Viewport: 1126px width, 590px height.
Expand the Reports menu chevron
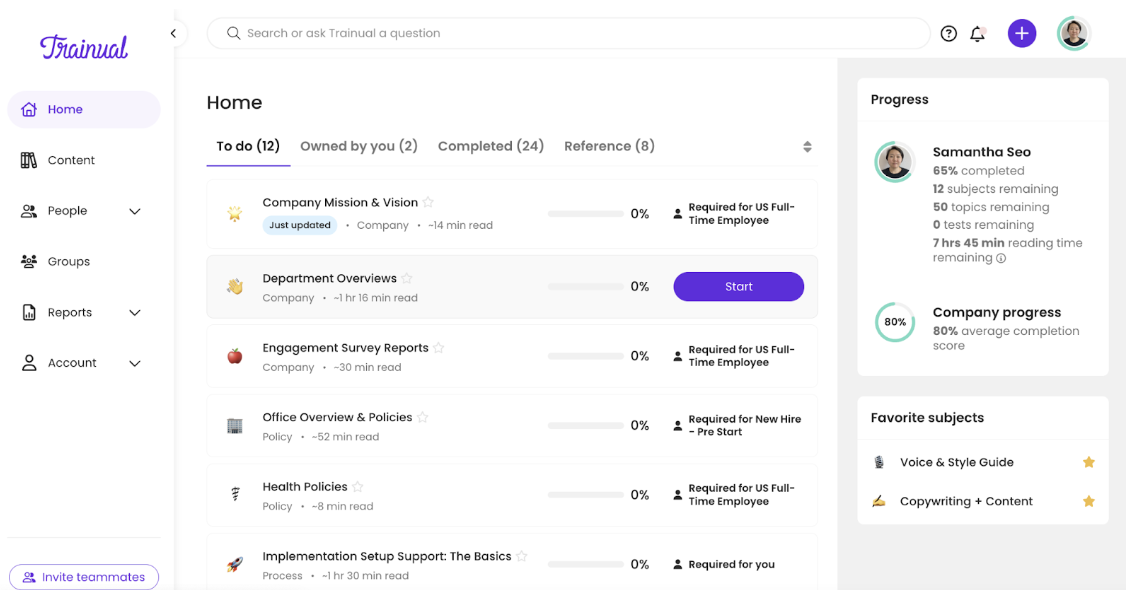(134, 312)
